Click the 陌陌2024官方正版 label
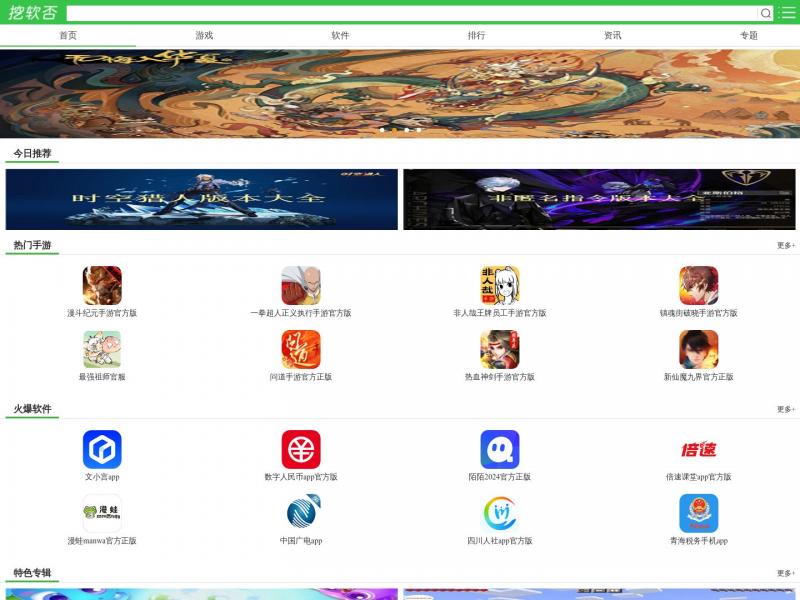 point(500,477)
